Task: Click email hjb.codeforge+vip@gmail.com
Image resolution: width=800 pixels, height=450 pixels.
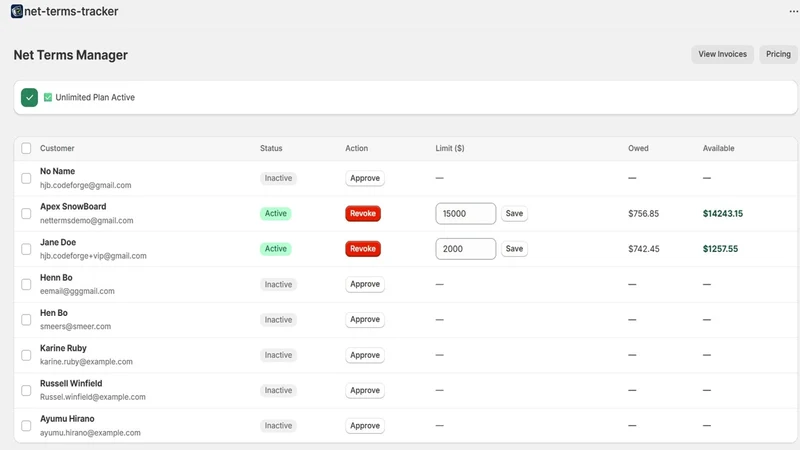Action: click(93, 256)
